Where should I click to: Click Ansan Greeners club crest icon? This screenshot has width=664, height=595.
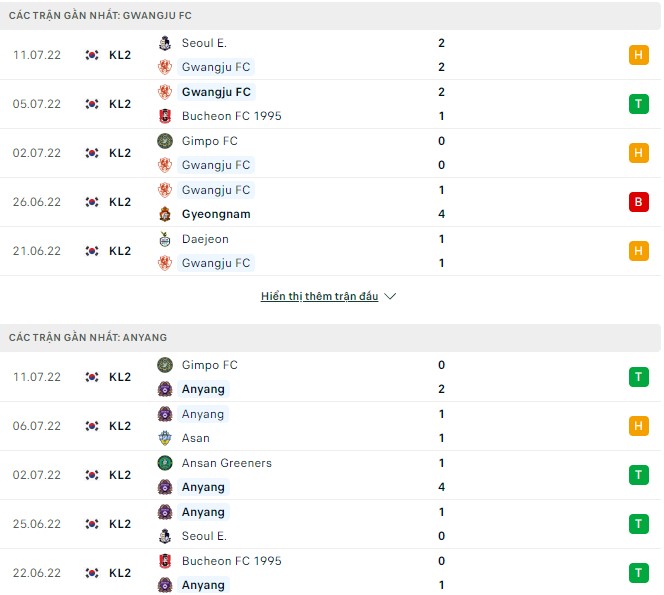click(x=165, y=463)
